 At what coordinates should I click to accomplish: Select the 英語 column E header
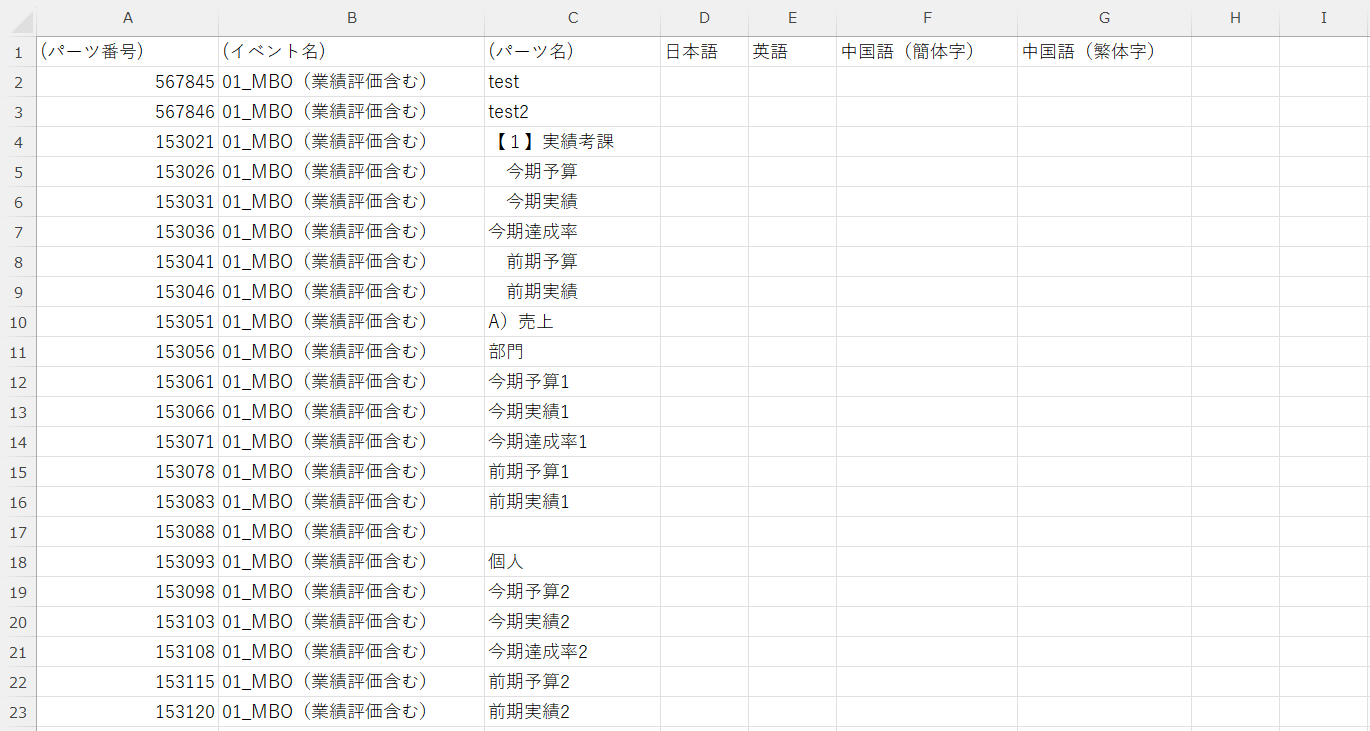(792, 17)
